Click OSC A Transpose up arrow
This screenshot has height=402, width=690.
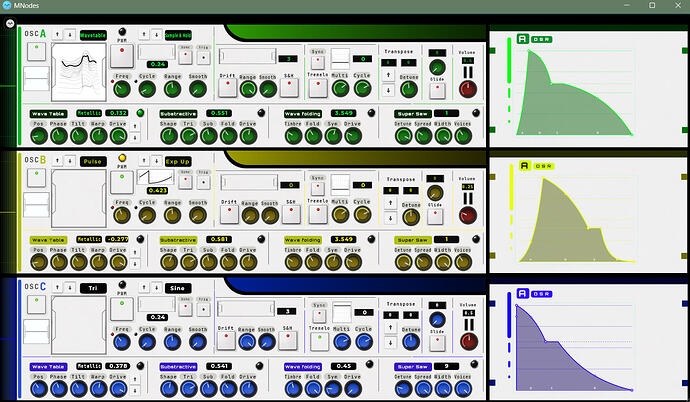pos(388,75)
